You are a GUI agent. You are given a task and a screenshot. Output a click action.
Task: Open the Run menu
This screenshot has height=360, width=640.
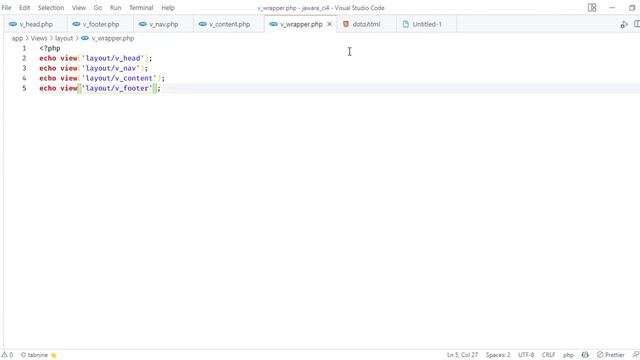116,8
